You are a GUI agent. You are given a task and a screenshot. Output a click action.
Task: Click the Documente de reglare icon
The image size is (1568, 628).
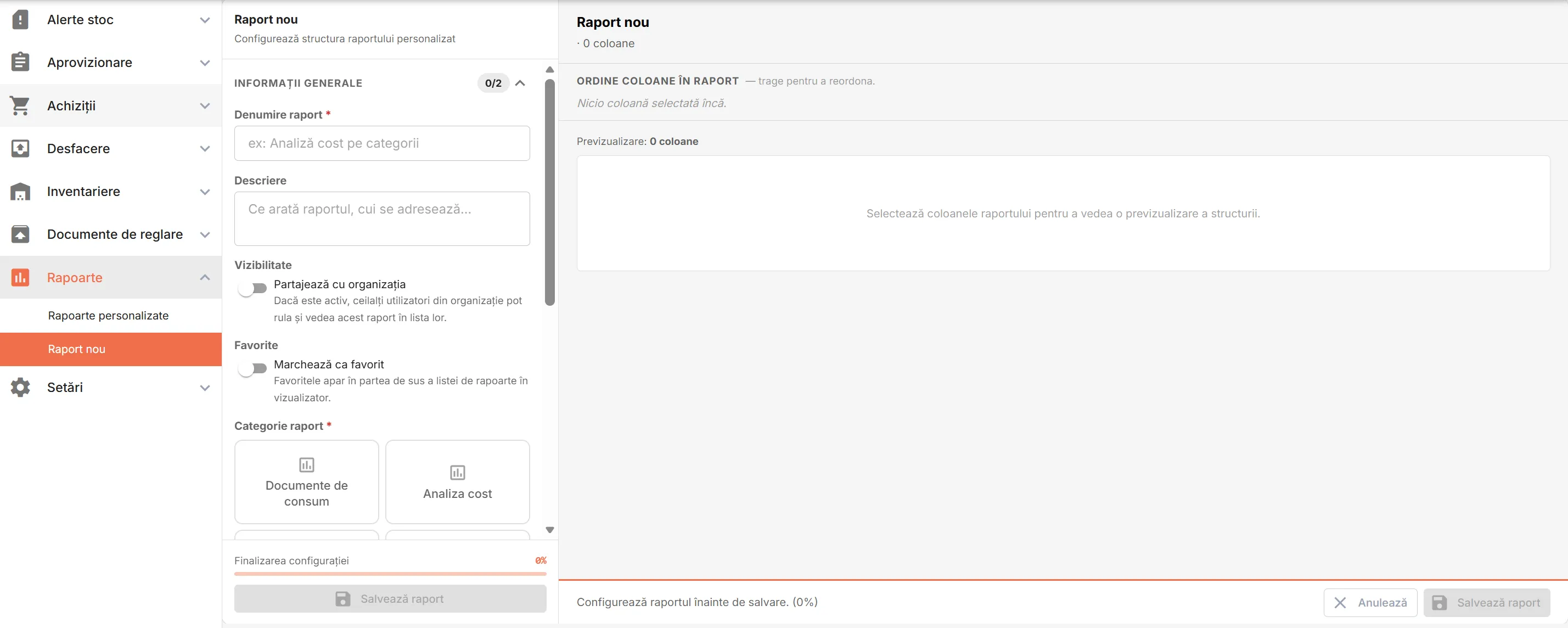pos(20,234)
